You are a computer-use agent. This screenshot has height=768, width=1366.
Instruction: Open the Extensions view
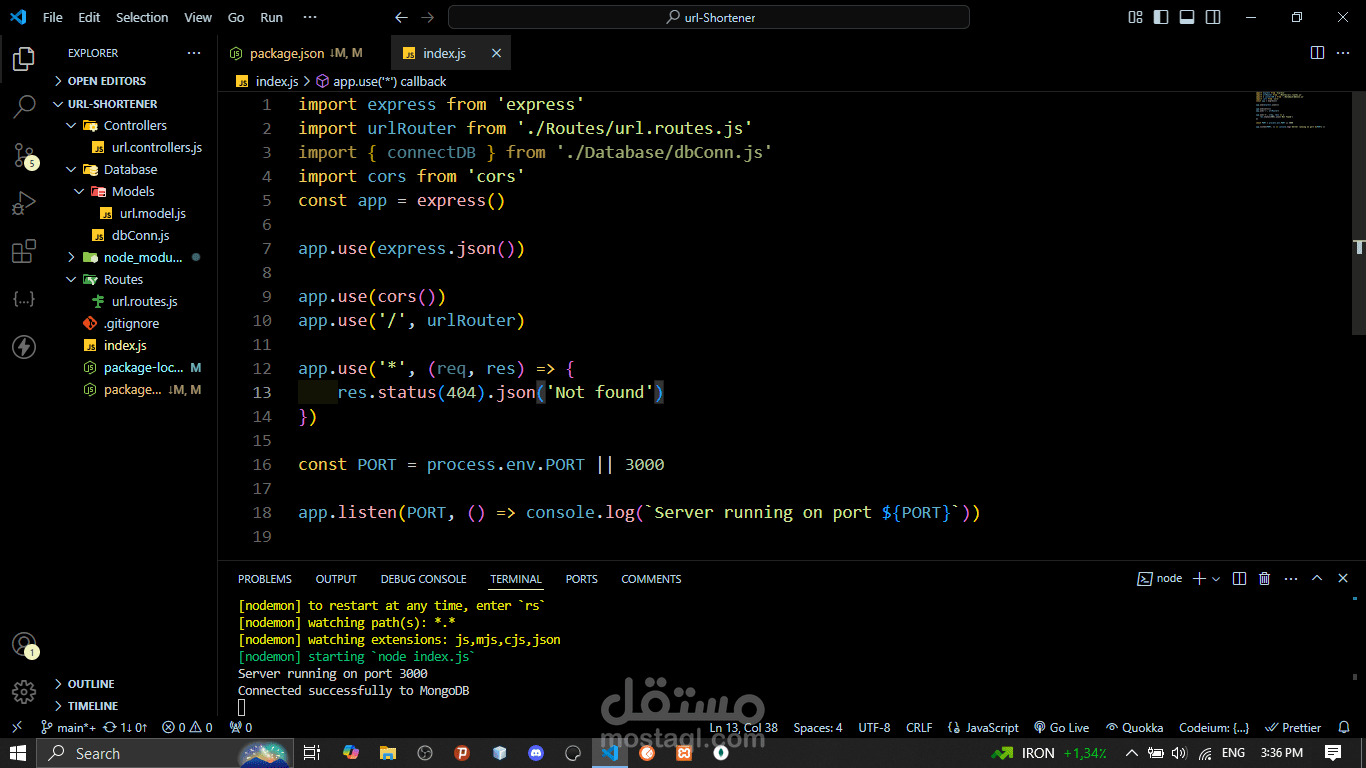pos(24,252)
